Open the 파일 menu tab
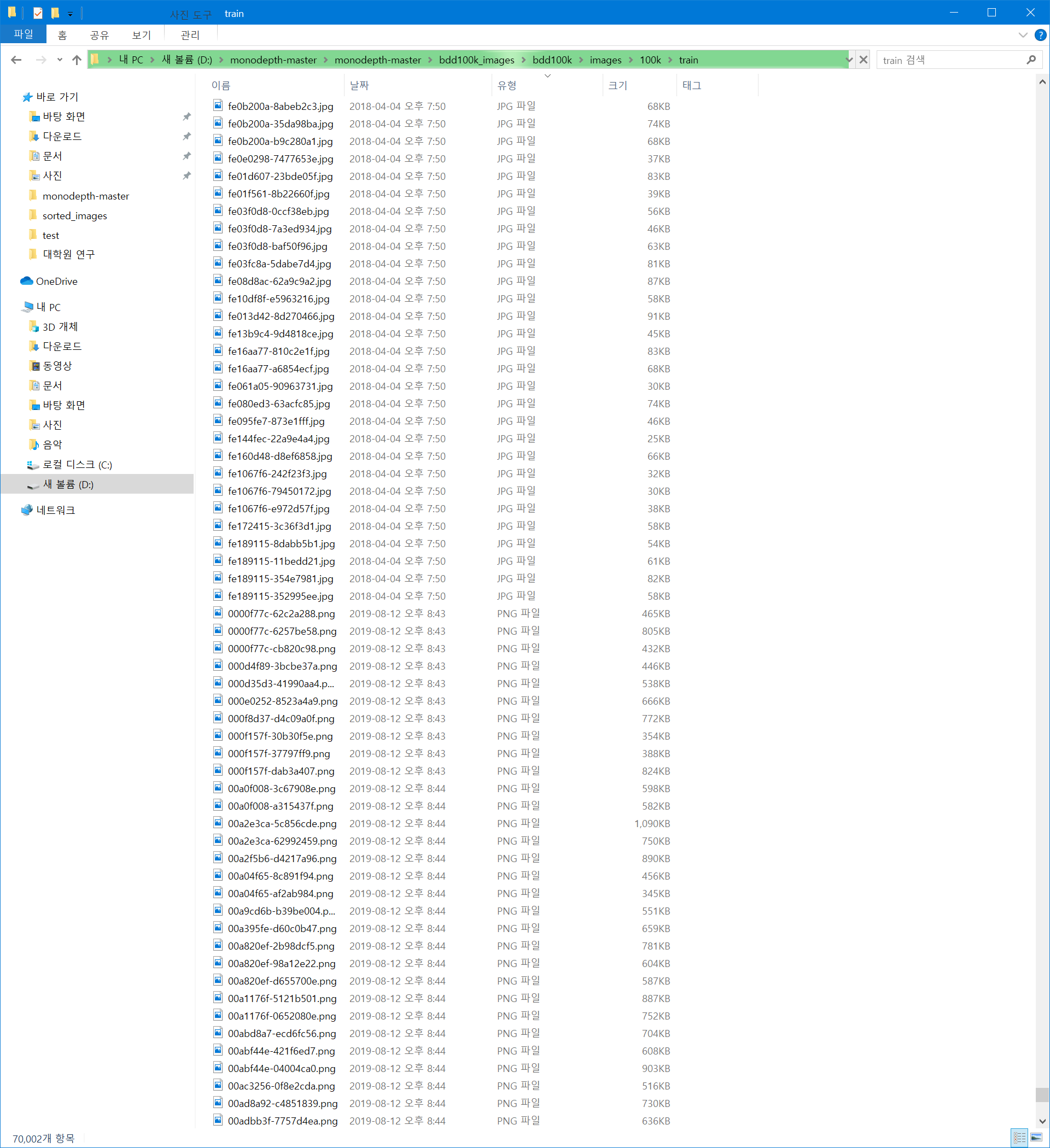The height and width of the screenshot is (1148, 1050). (24, 34)
